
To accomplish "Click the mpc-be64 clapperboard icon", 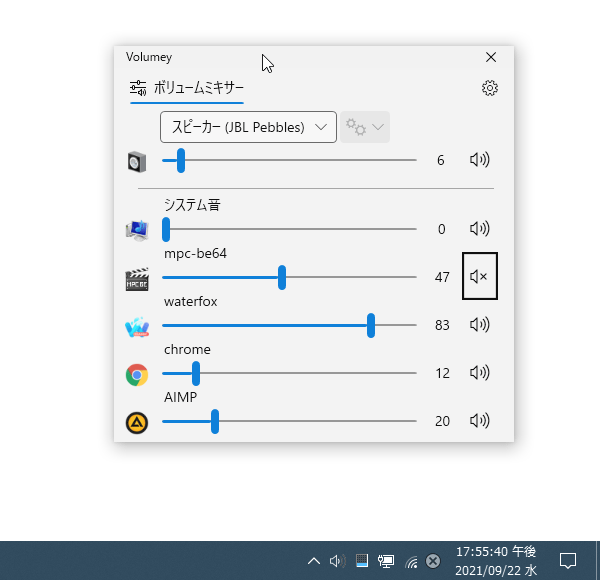I will [137, 279].
